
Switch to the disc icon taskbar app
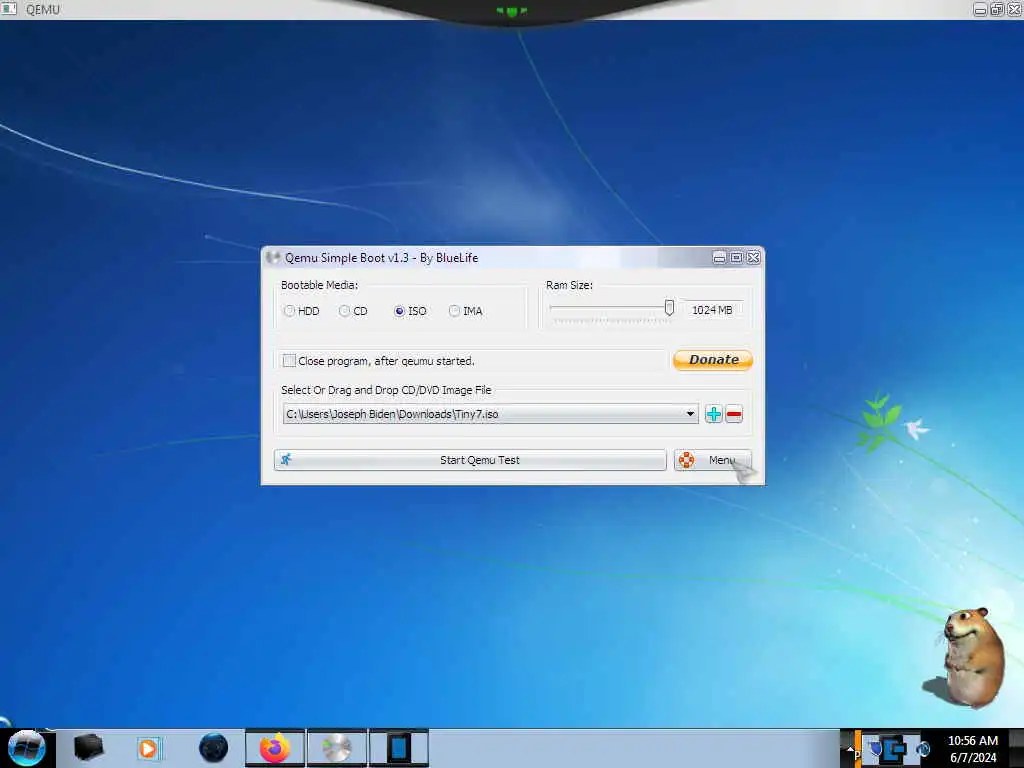pos(337,748)
